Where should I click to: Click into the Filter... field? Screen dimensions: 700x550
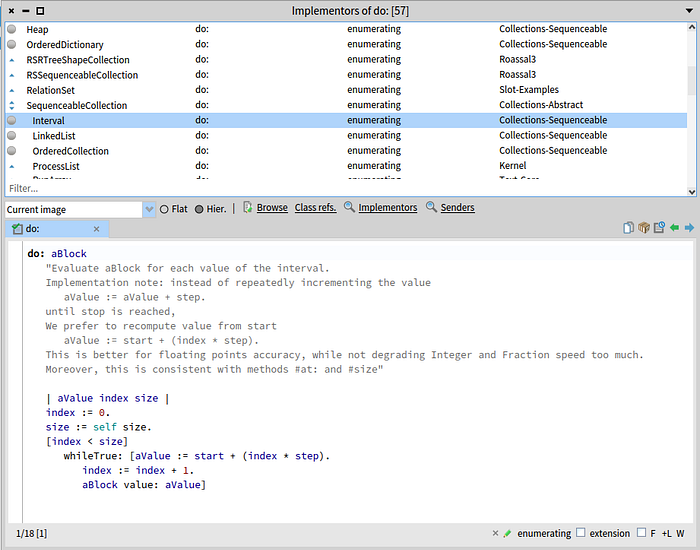coord(346,188)
